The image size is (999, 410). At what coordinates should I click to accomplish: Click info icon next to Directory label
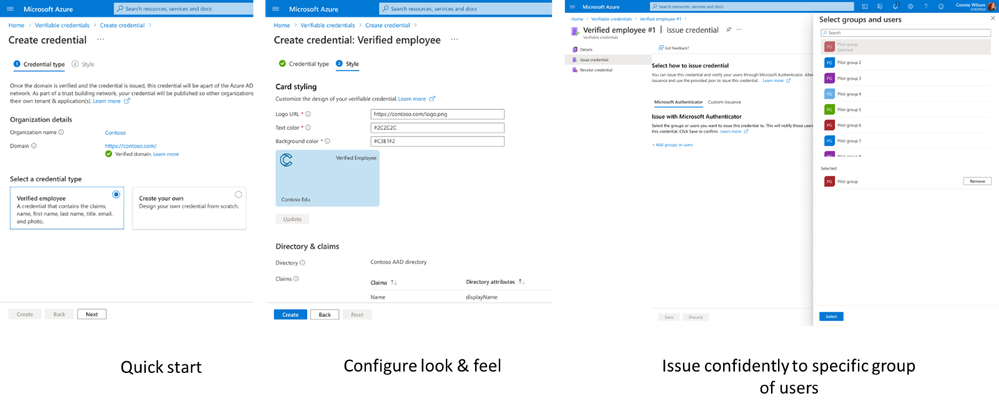coord(302,262)
